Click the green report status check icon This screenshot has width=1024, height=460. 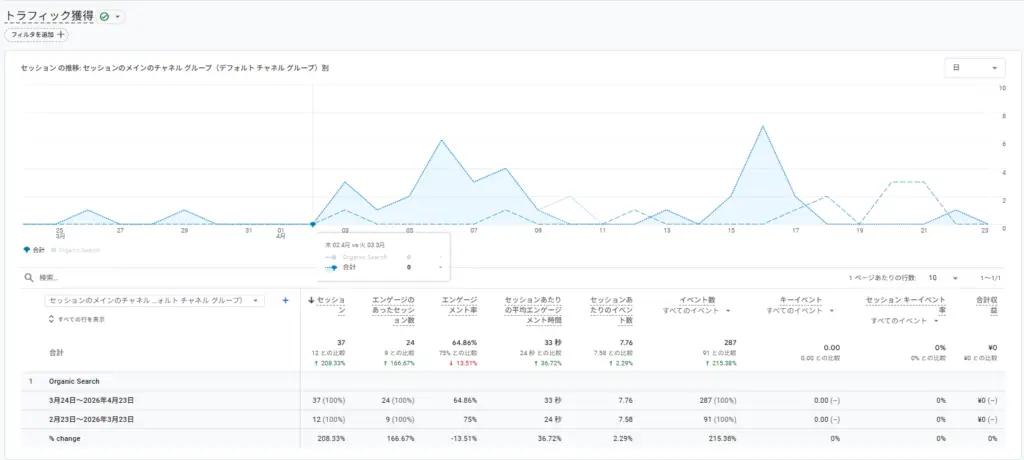[x=104, y=17]
